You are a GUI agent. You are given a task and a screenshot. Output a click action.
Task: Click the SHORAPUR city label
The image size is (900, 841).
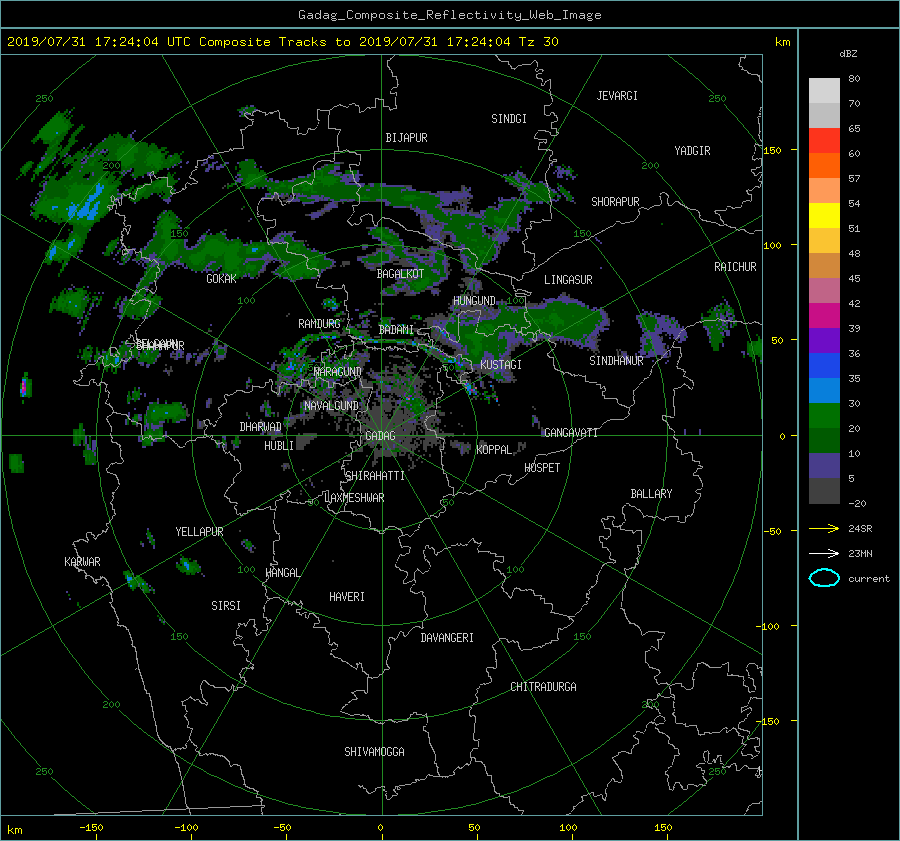(x=615, y=202)
